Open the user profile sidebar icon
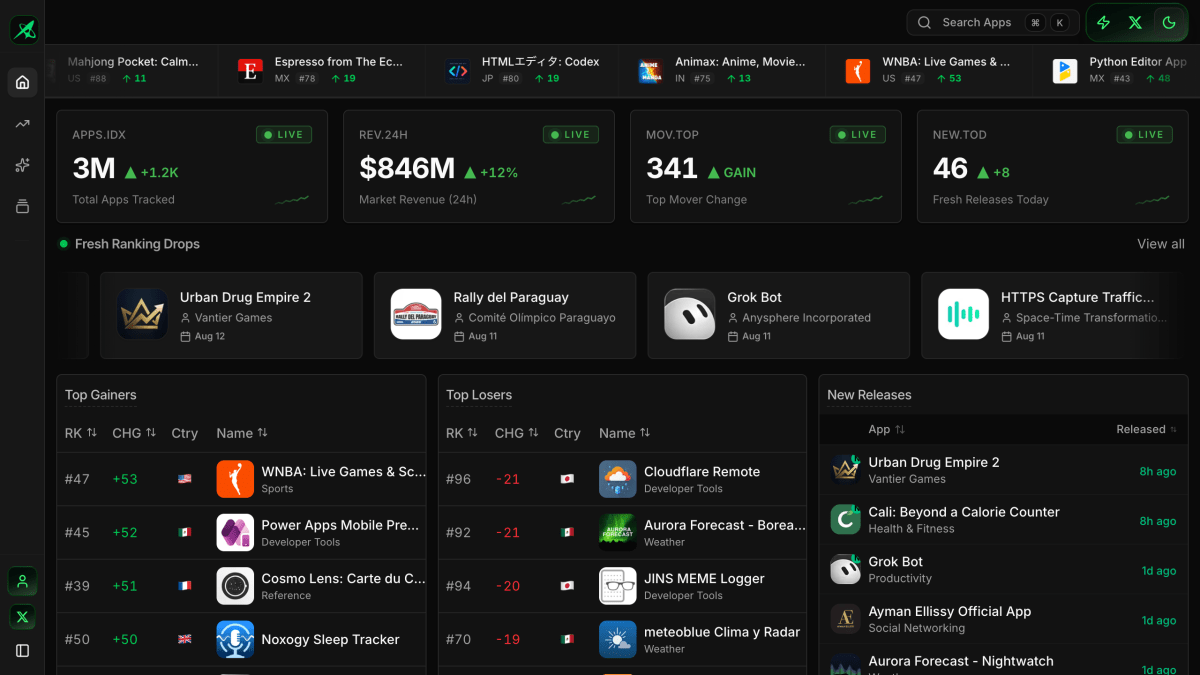The image size is (1200, 675). (23, 580)
